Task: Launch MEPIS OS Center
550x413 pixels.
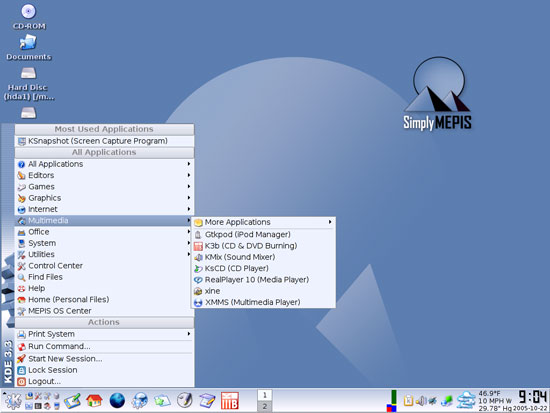Action: click(104, 311)
